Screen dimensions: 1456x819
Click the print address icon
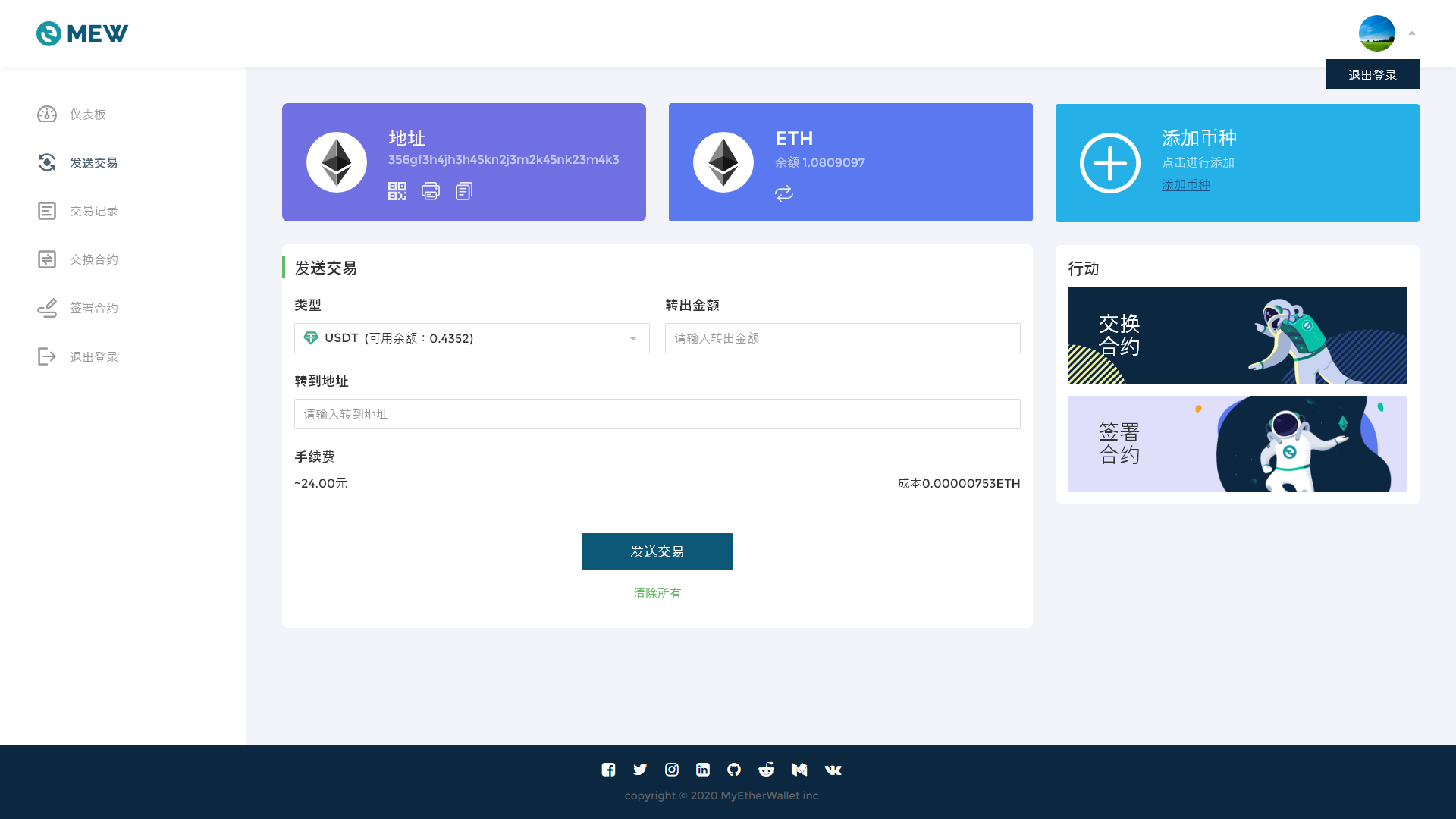point(431,191)
